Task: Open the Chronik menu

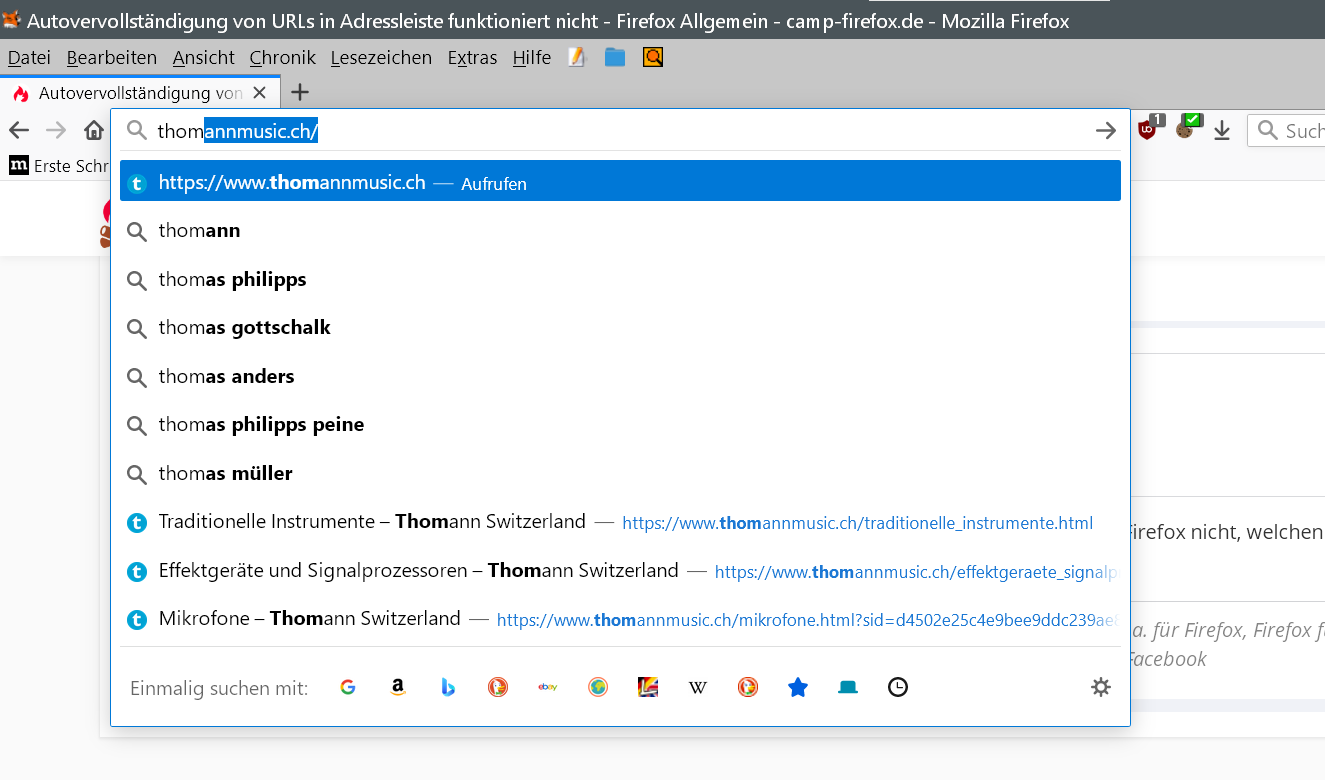Action: point(283,58)
